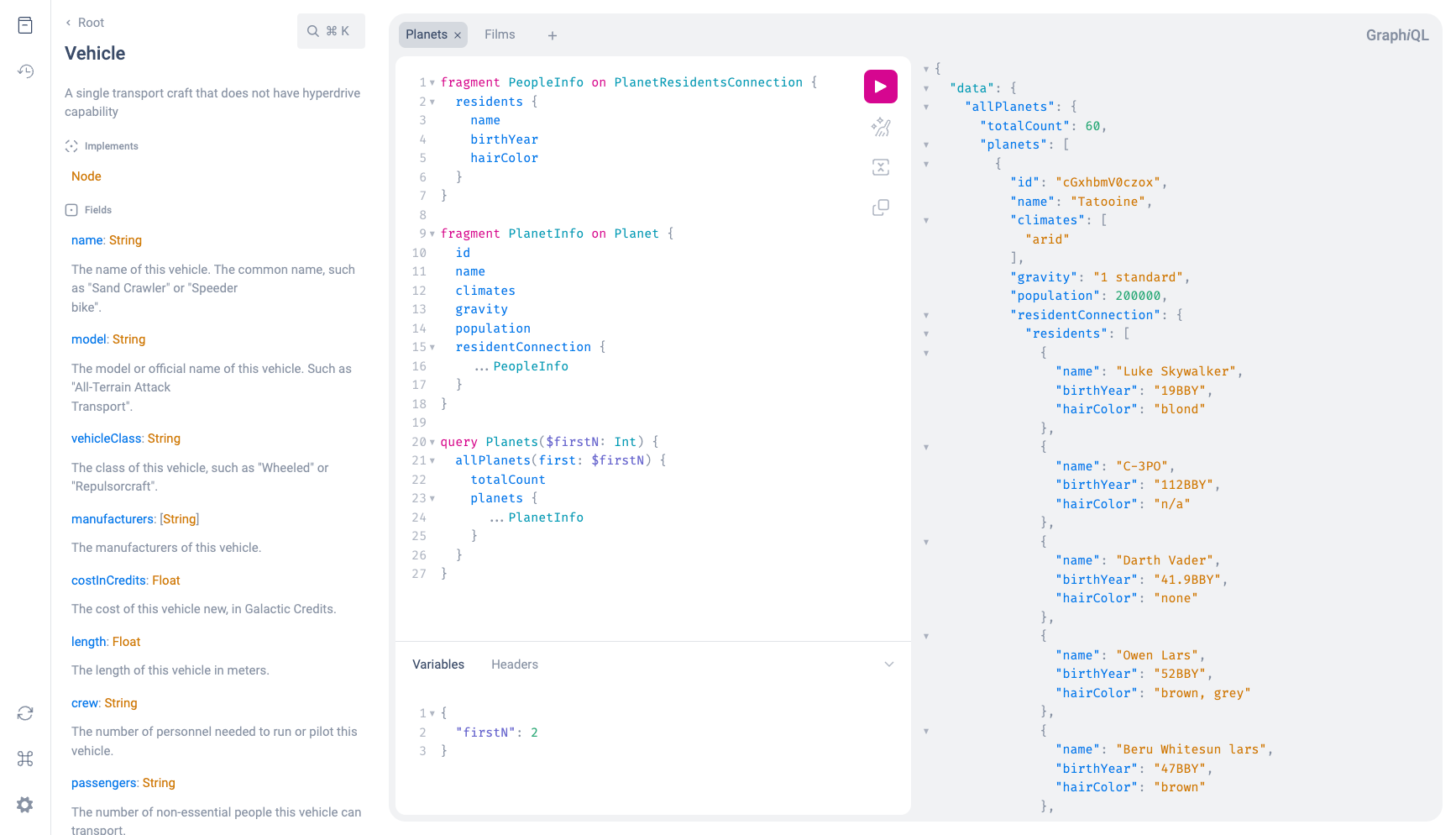Merge fragments into the query with the merge icon
The width and height of the screenshot is (1456, 835).
tap(880, 167)
